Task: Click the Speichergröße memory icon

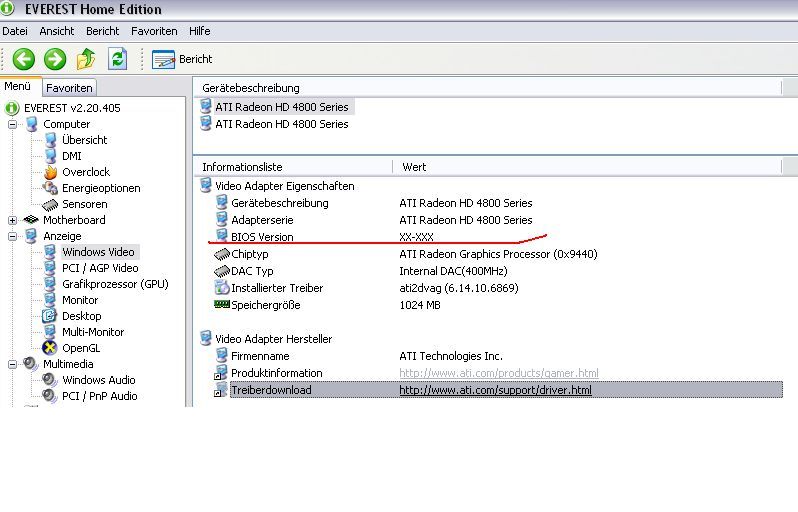Action: tap(222, 304)
